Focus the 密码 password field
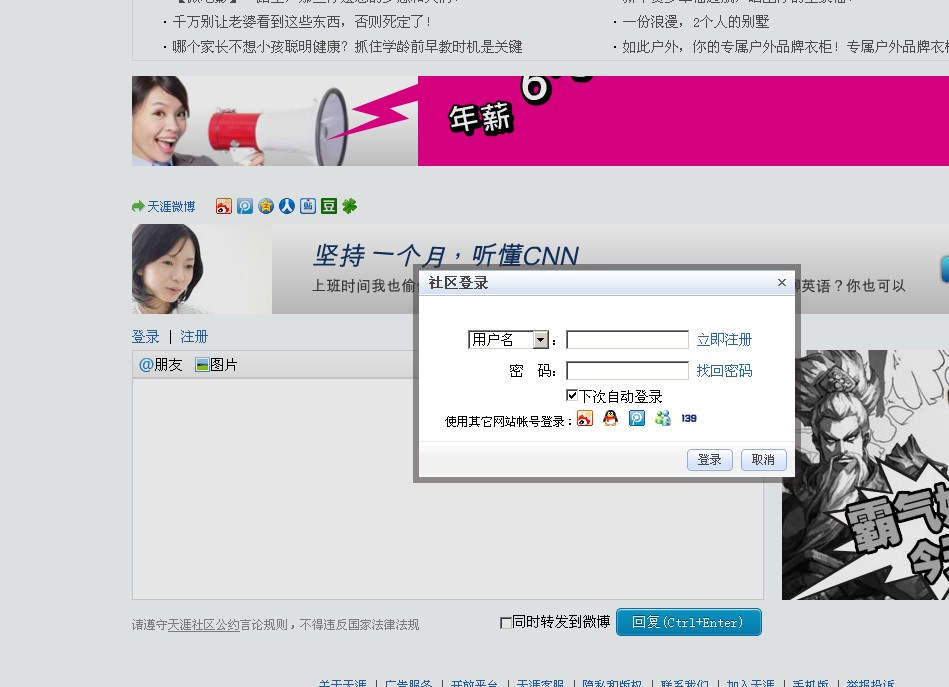The height and width of the screenshot is (687, 949). coord(627,370)
